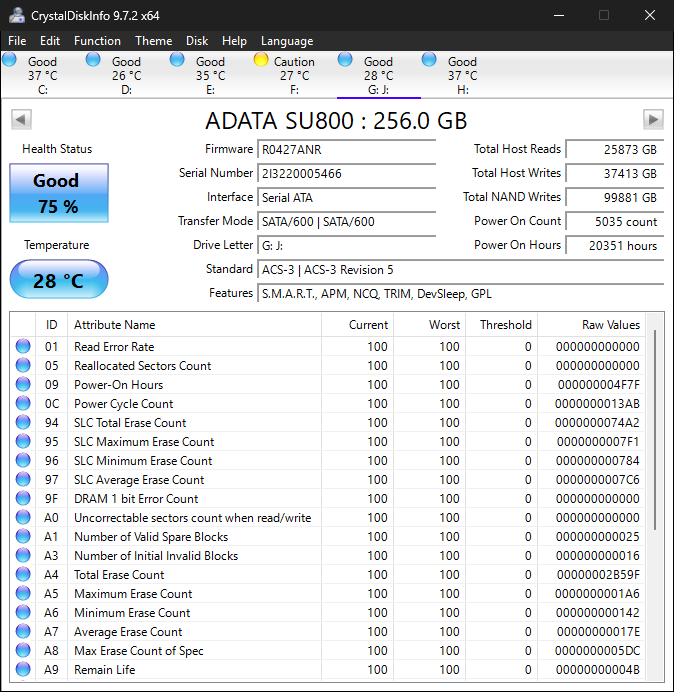Click the SMART attribute list vertical scrollbar
This screenshot has width=674, height=692.
pyautogui.click(x=656, y=430)
